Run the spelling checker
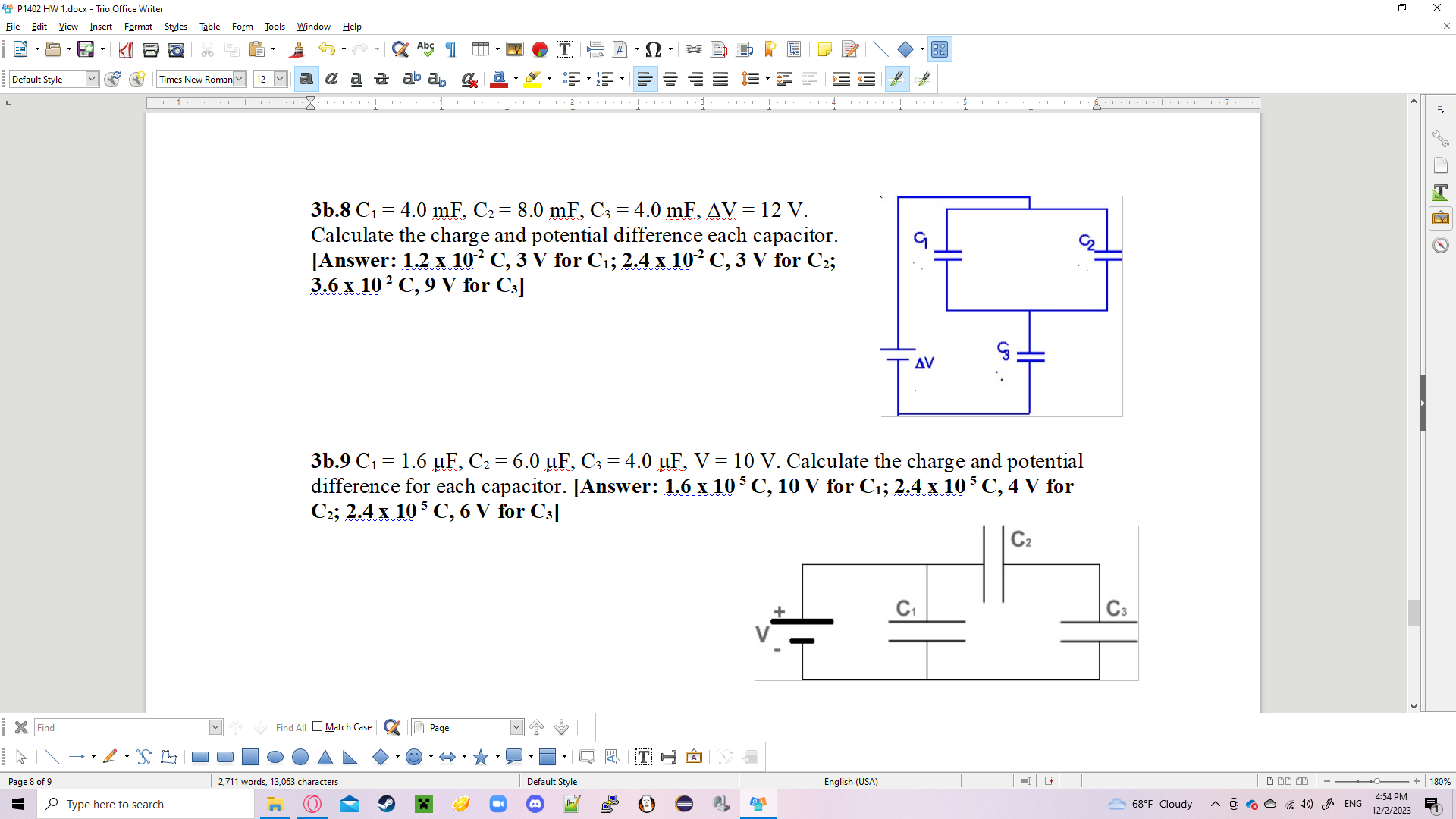 tap(425, 49)
